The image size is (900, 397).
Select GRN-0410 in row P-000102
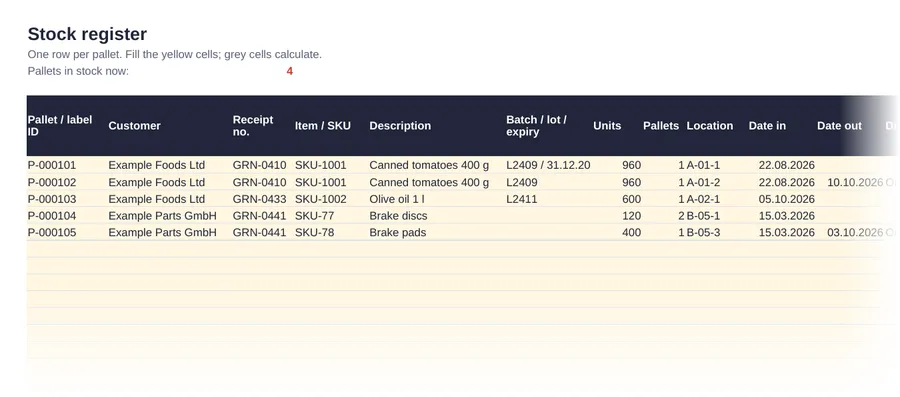point(259,182)
